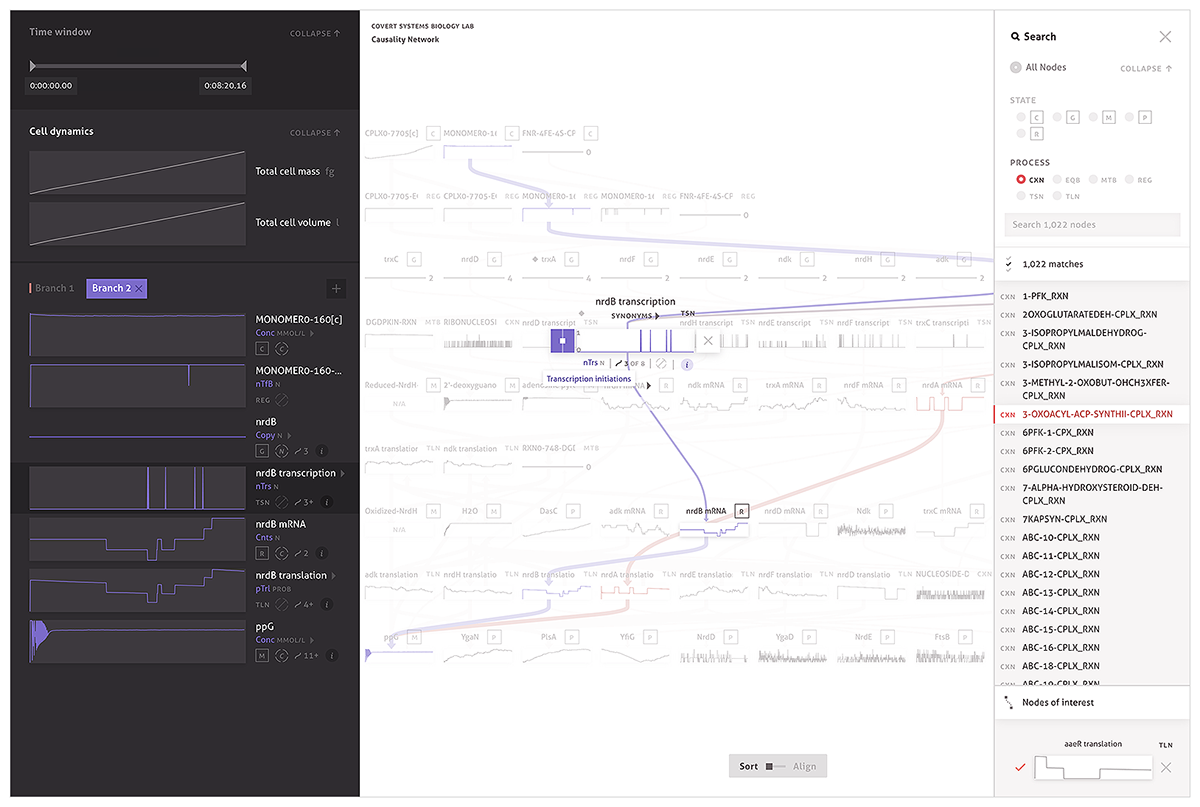Viewport: 1200px width, 807px height.
Task: Collapse the Time window section
Action: click(x=315, y=34)
